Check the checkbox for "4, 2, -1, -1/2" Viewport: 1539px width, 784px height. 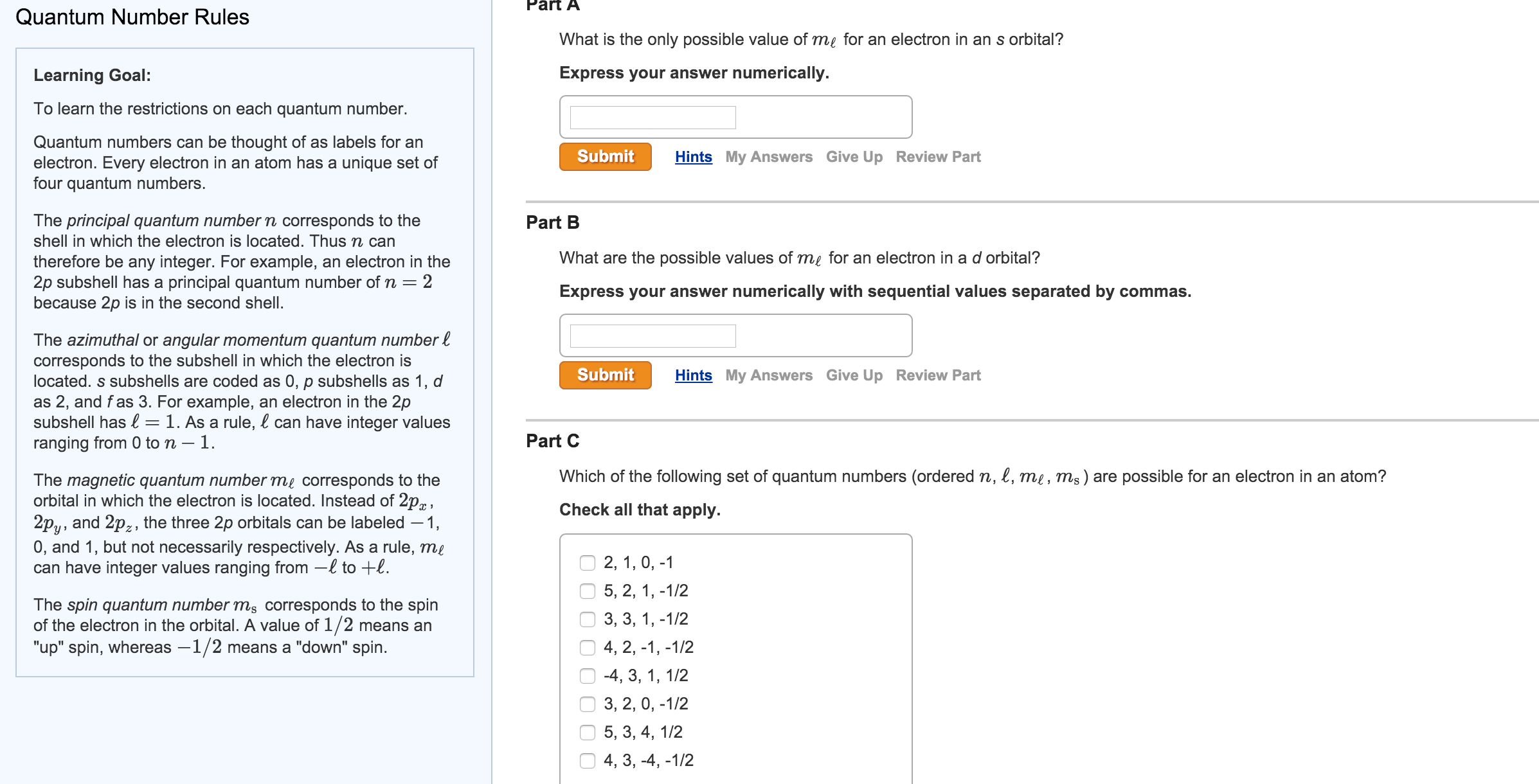pos(587,647)
